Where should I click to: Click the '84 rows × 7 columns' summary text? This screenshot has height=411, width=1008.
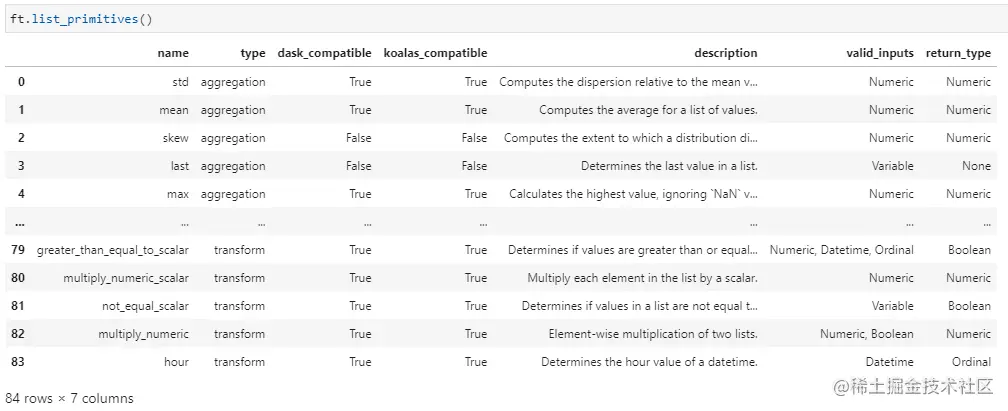pyautogui.click(x=69, y=398)
